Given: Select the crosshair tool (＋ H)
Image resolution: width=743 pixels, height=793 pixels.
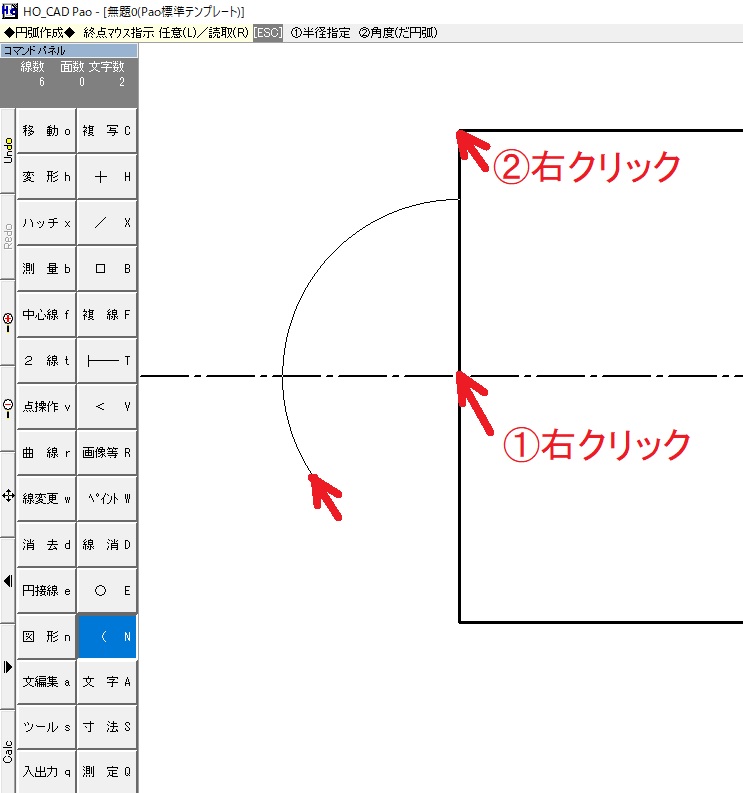Looking at the screenshot, I should point(107,177).
